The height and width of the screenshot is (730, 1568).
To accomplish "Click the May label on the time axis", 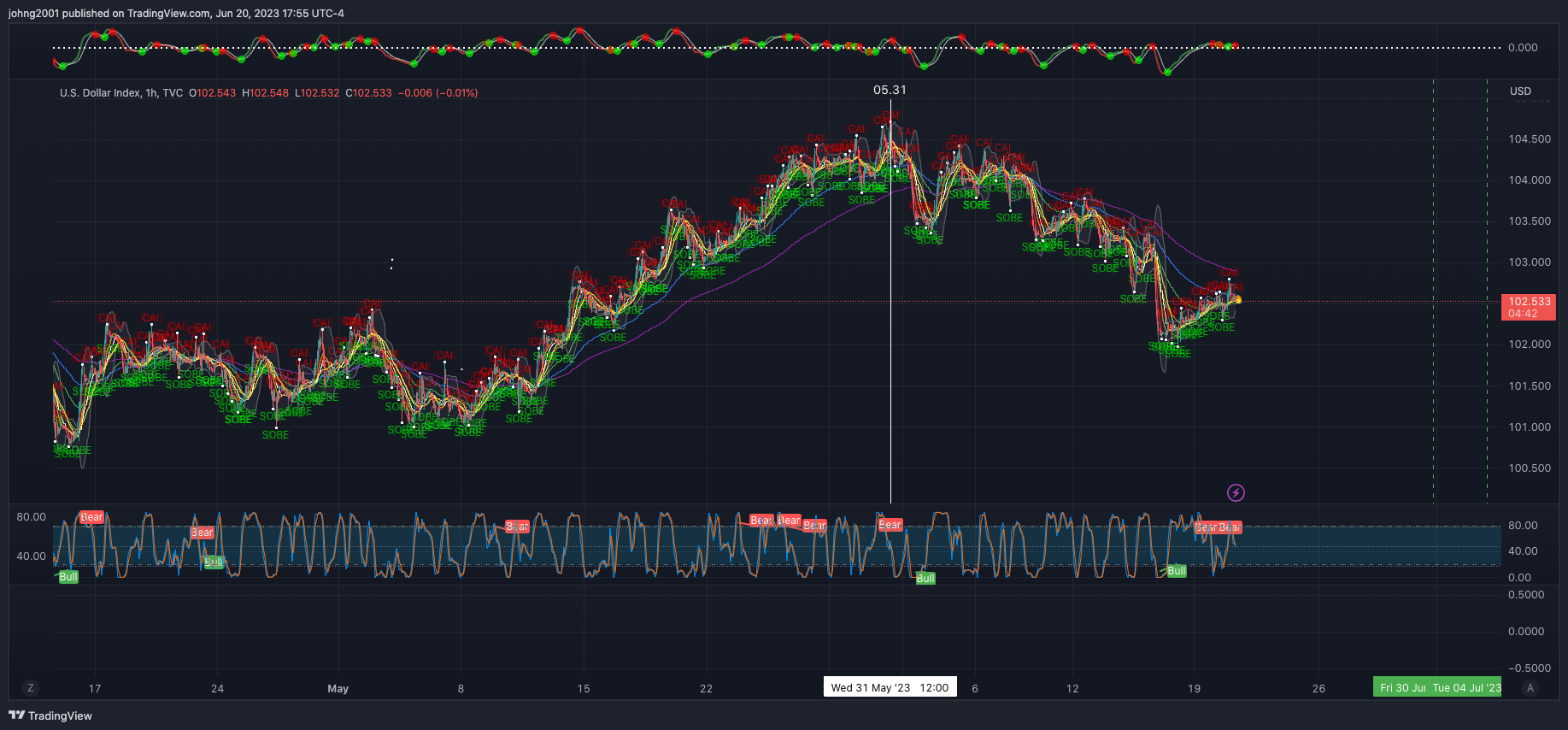I will tap(338, 689).
